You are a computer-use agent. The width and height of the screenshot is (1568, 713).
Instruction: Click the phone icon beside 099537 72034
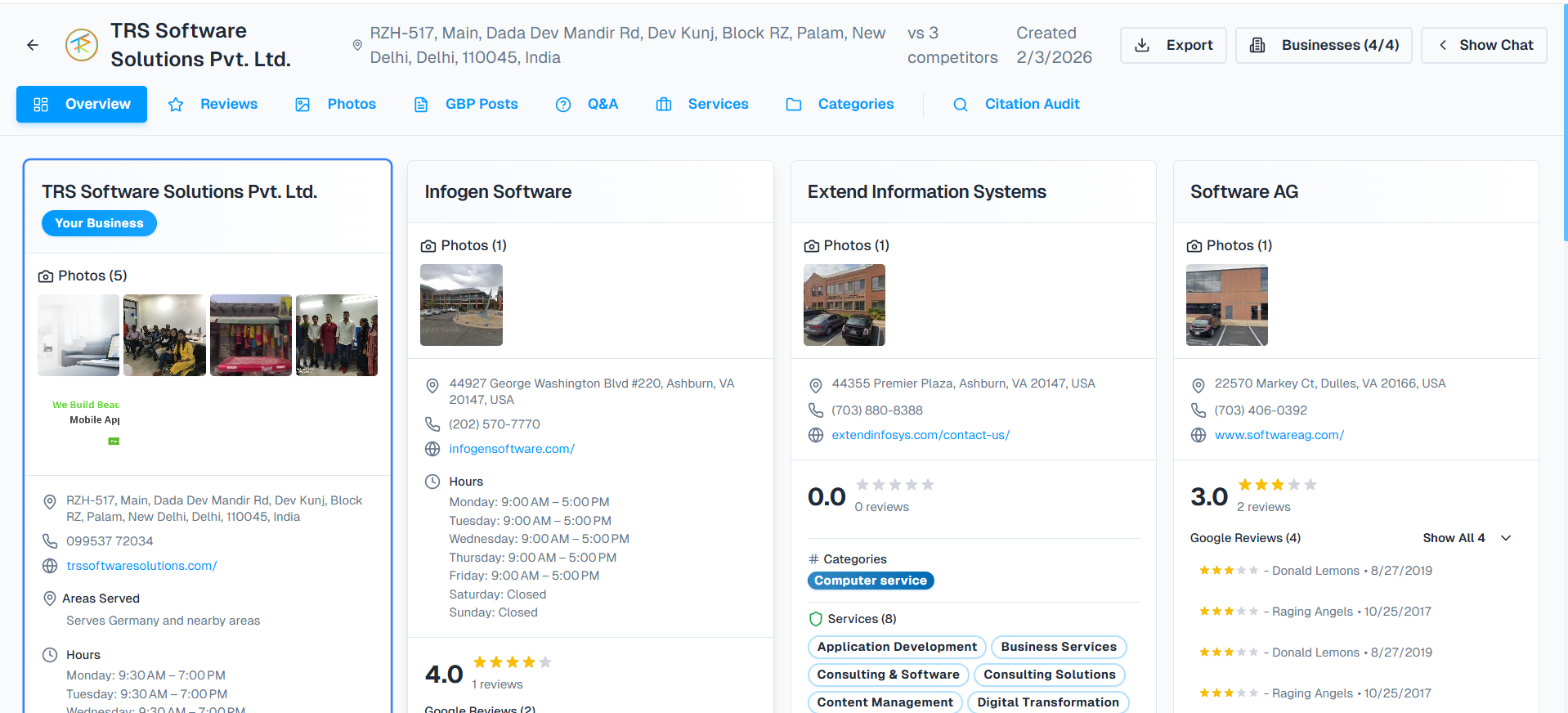[x=50, y=540]
